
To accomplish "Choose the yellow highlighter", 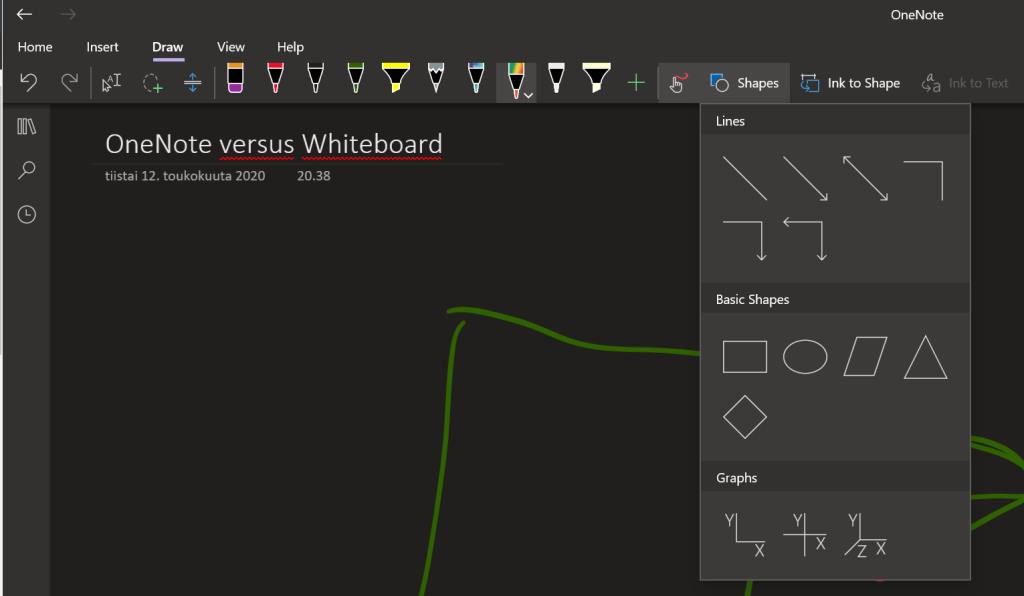I will 396,79.
